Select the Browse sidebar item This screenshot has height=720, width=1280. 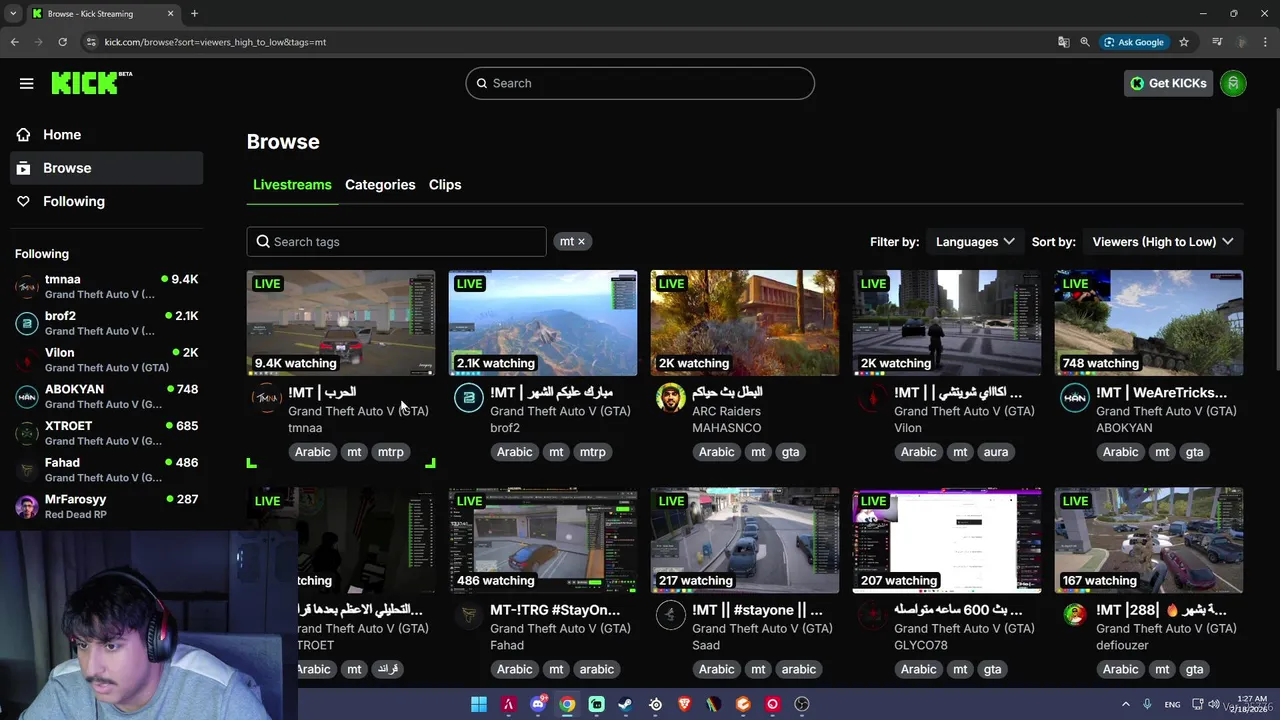tap(107, 168)
